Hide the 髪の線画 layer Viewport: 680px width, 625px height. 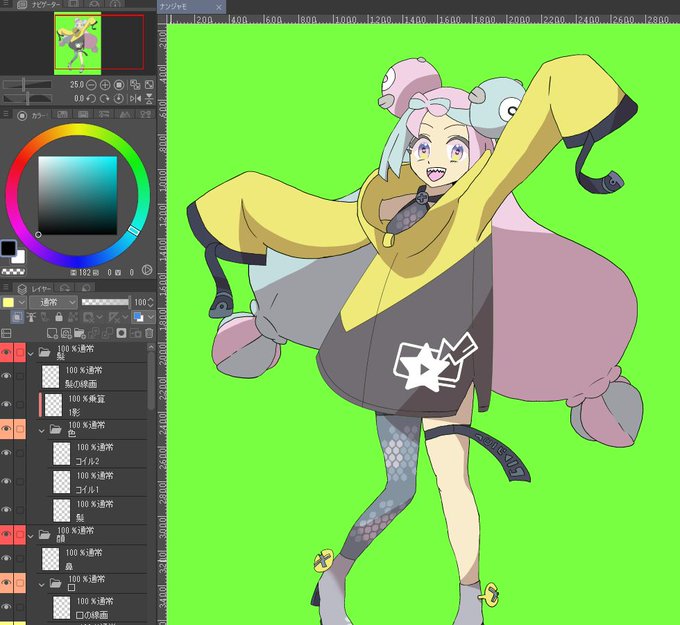click(6, 376)
